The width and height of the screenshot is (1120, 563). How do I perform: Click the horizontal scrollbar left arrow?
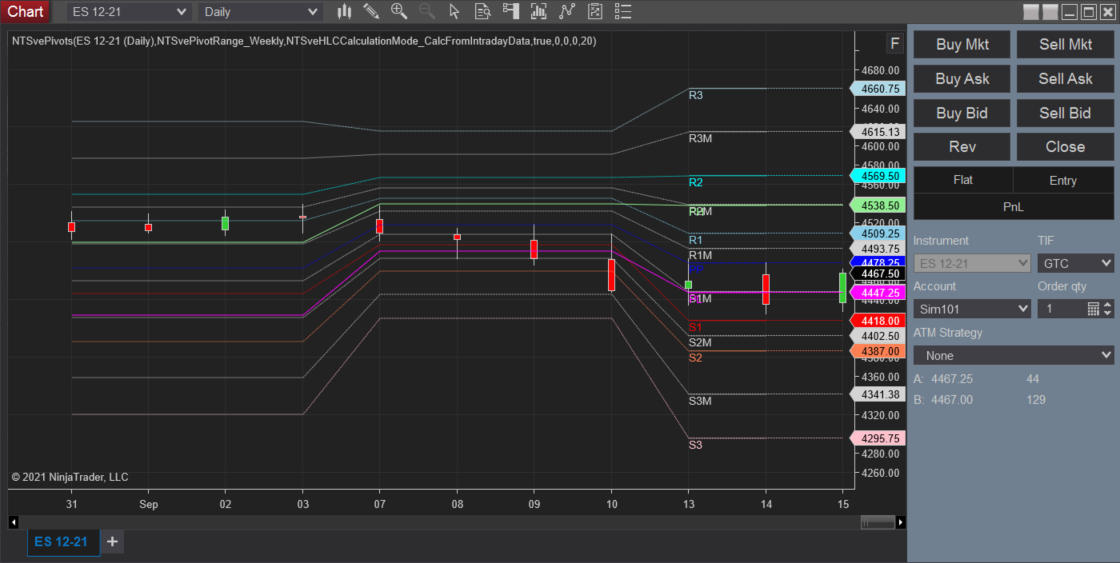coord(13,522)
